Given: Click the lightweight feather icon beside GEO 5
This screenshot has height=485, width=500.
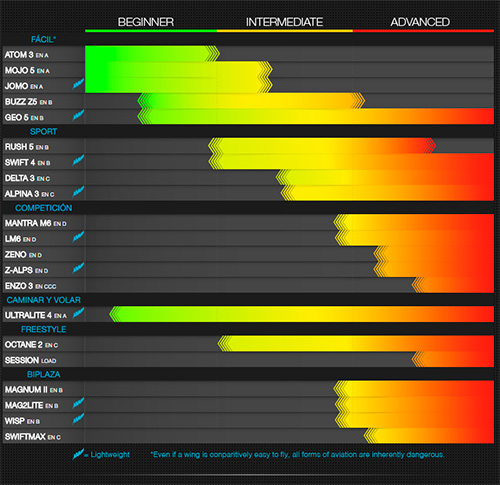Looking at the screenshot, I should (x=78, y=115).
